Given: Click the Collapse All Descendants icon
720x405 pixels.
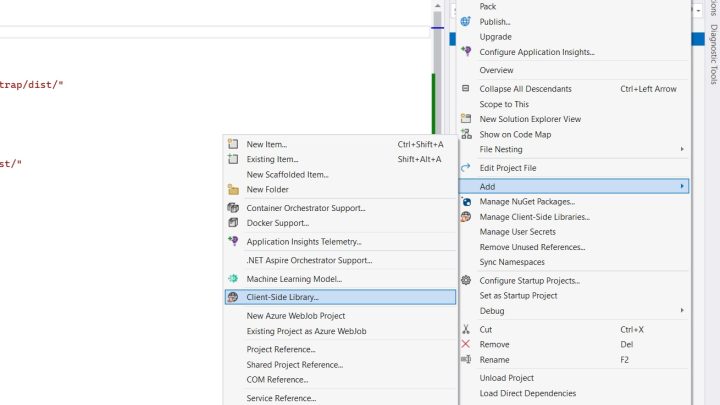Looking at the screenshot, I should tap(466, 88).
